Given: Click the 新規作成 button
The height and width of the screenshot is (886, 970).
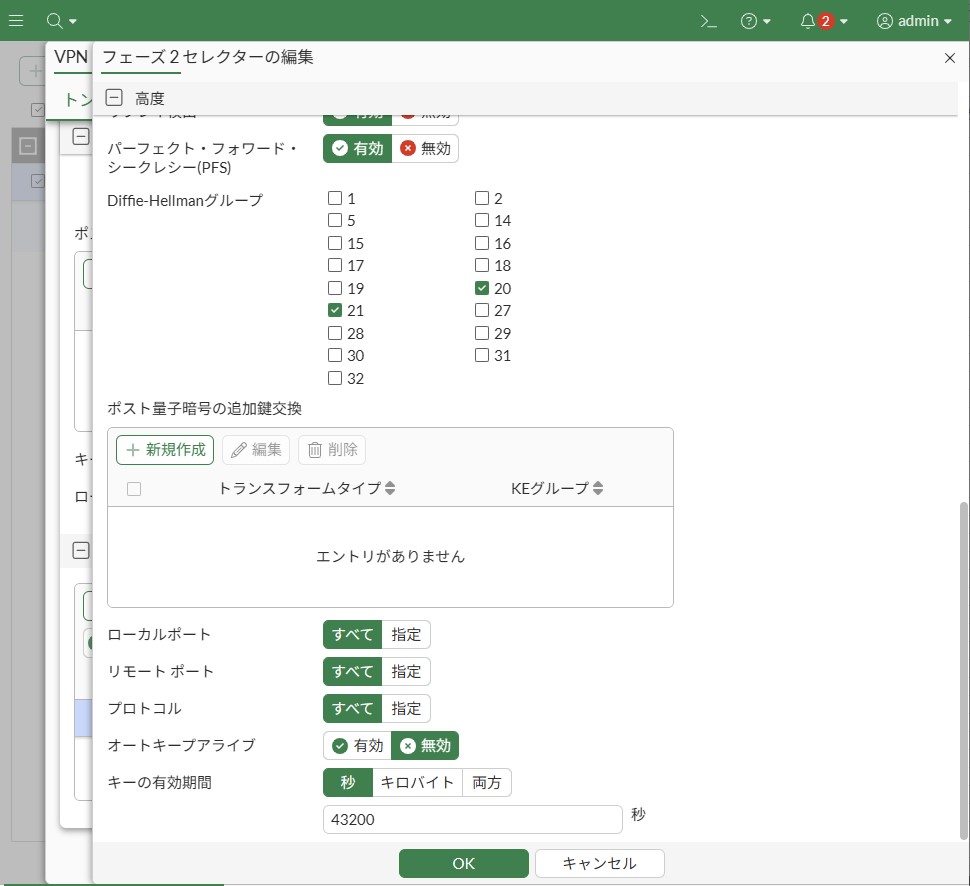Looking at the screenshot, I should (165, 450).
